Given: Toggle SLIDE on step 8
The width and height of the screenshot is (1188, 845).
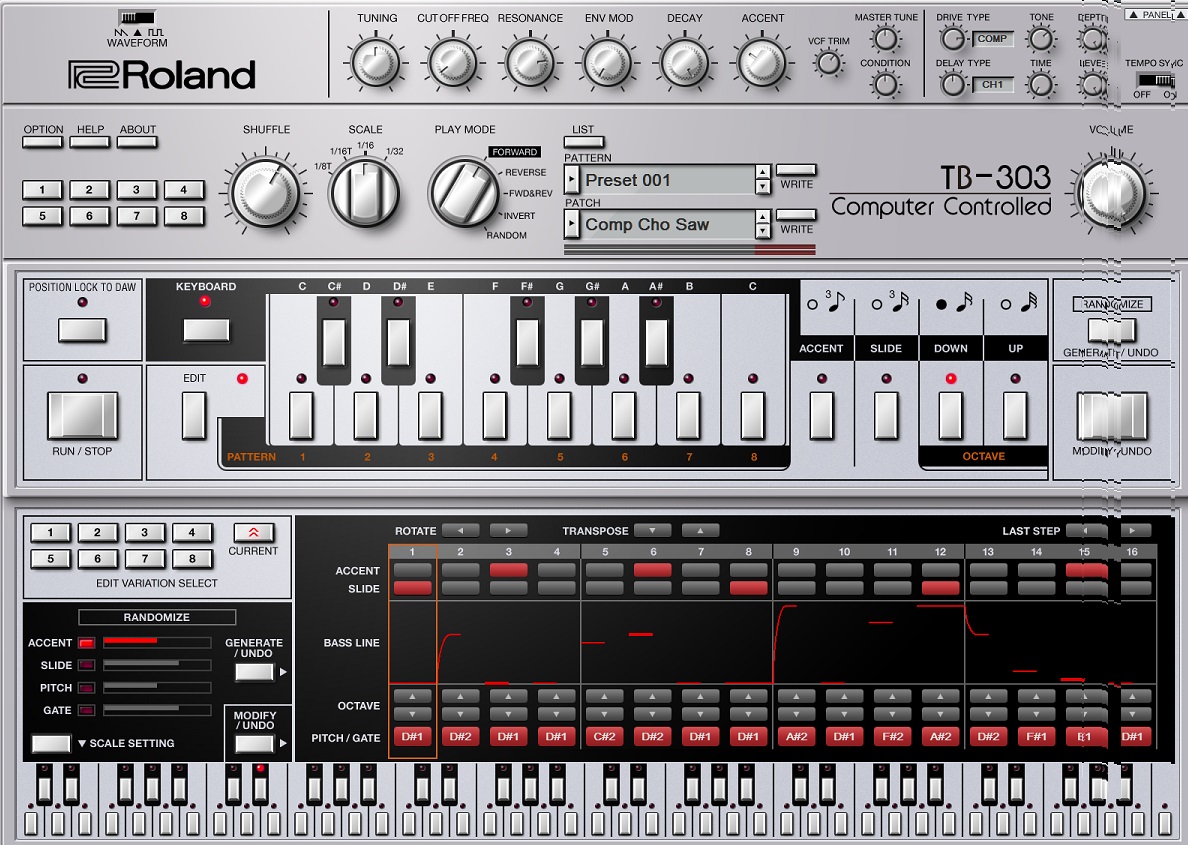Looking at the screenshot, I should click(x=749, y=588).
